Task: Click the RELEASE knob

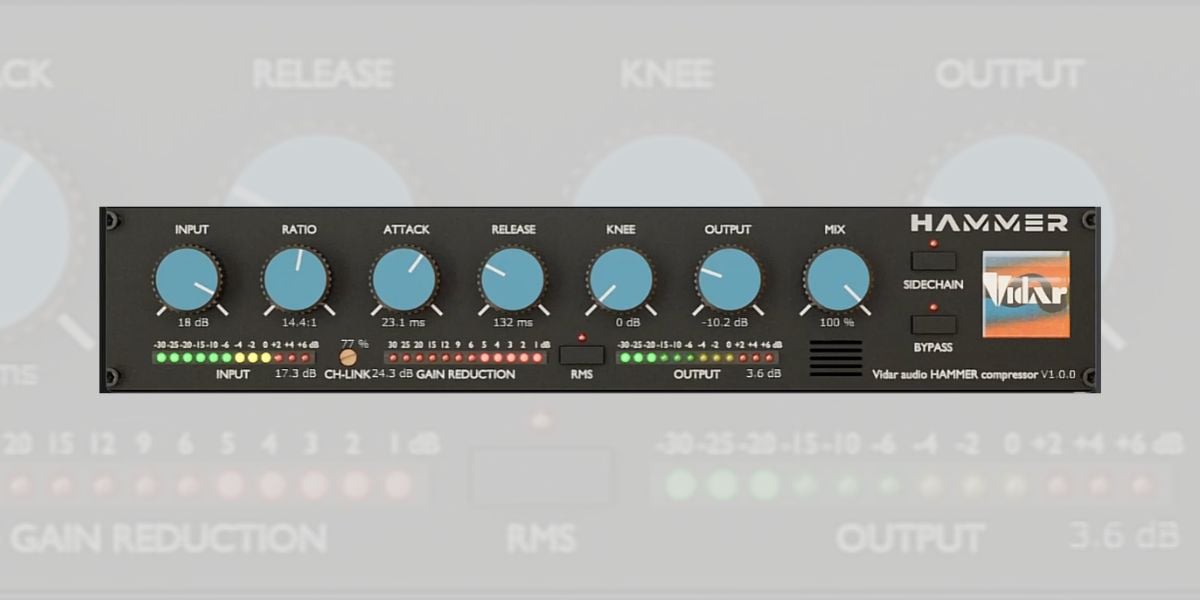Action: click(513, 279)
